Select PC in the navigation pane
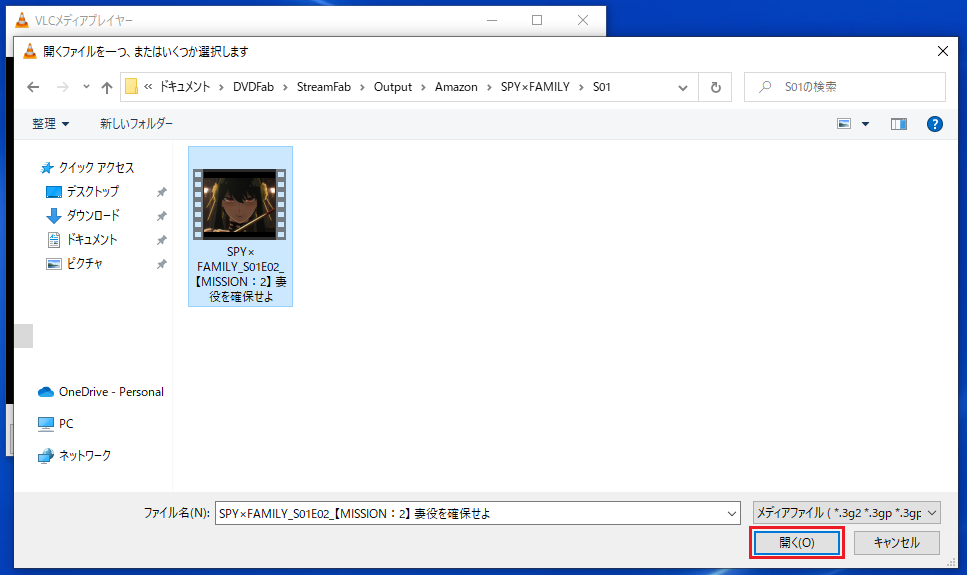This screenshot has width=967, height=575. click(x=56, y=423)
